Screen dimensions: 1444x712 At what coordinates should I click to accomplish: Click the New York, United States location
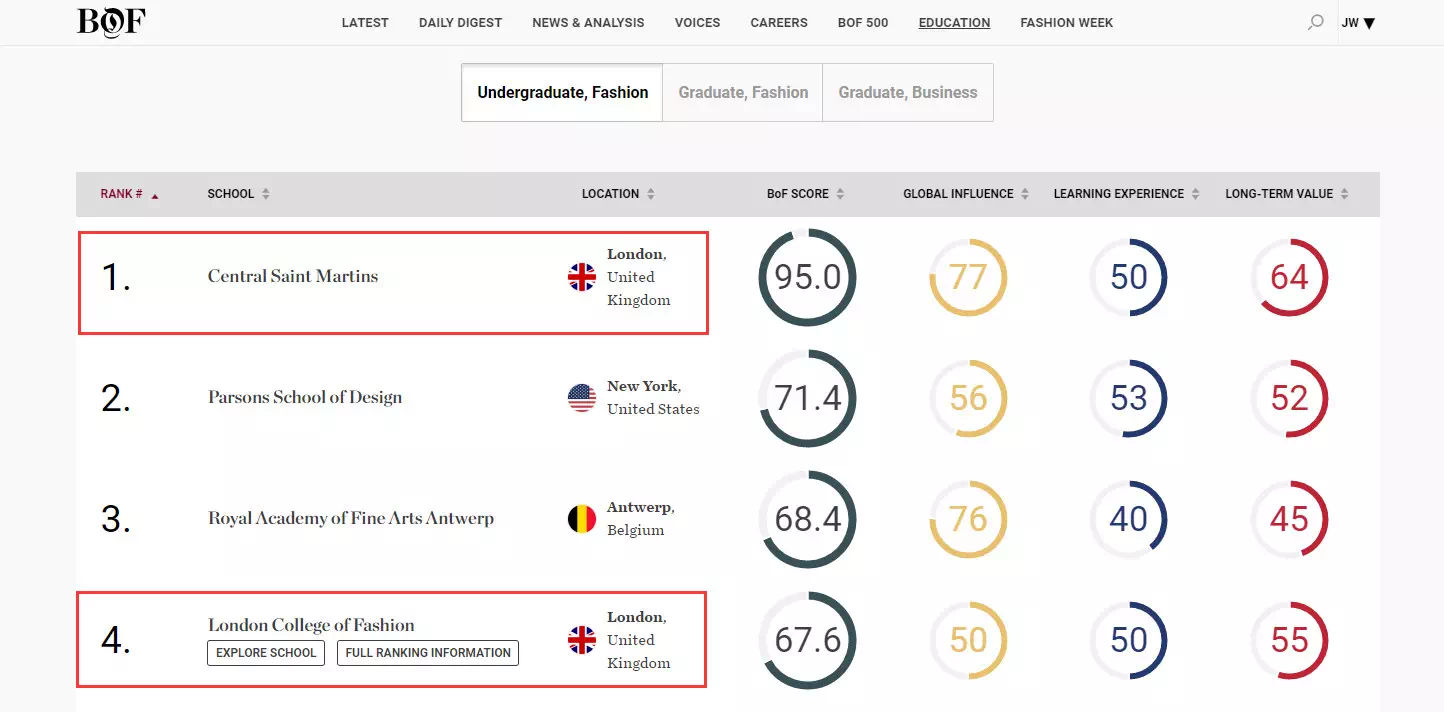653,398
